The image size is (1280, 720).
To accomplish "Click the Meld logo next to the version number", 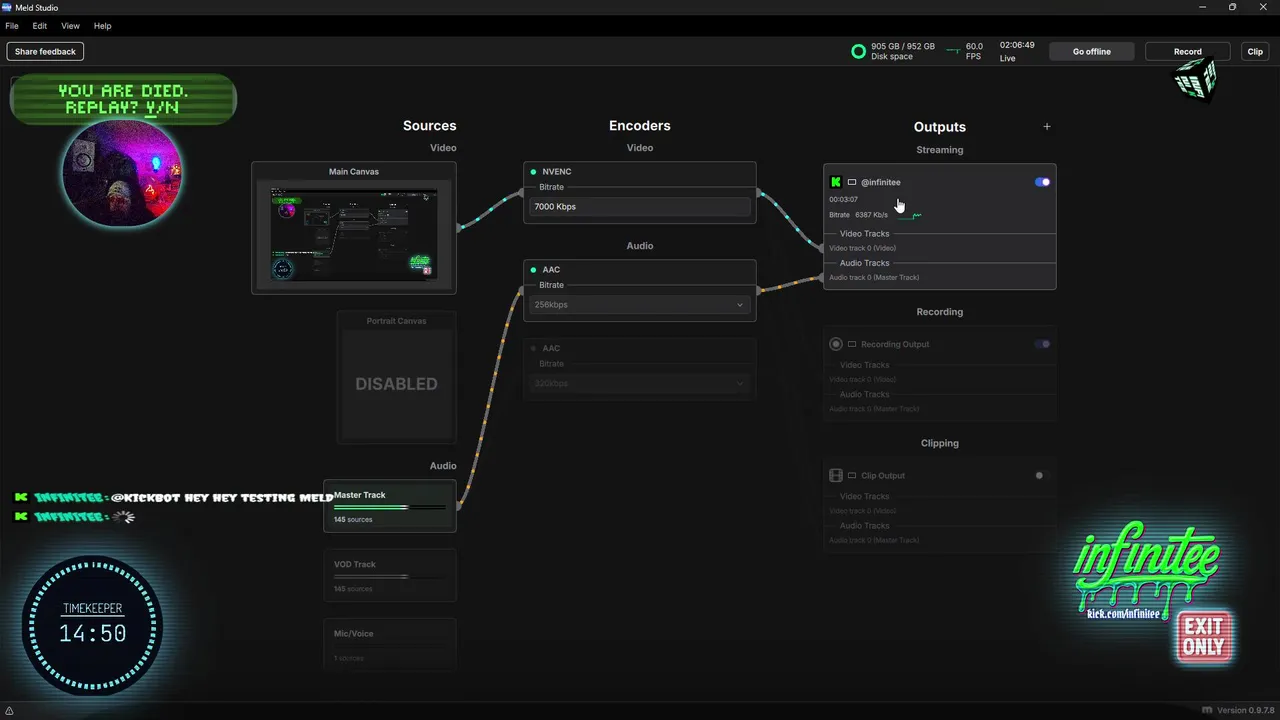I will tap(1207, 710).
